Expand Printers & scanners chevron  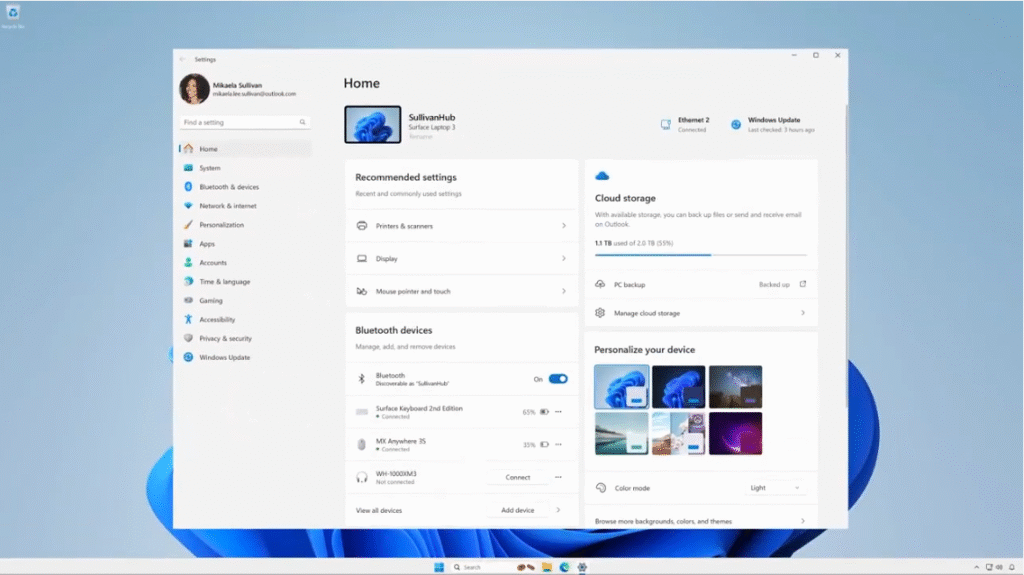coord(564,225)
